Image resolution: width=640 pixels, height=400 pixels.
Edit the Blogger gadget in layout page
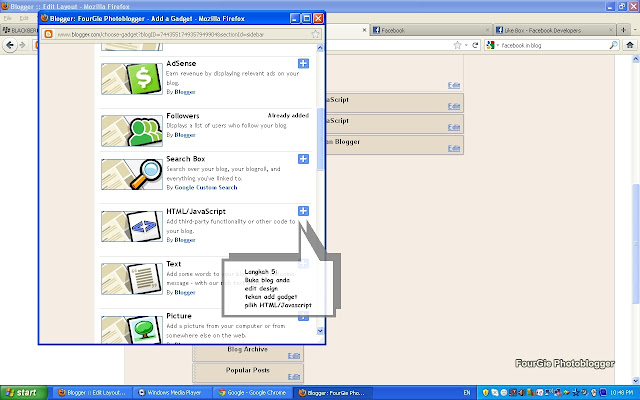point(453,148)
